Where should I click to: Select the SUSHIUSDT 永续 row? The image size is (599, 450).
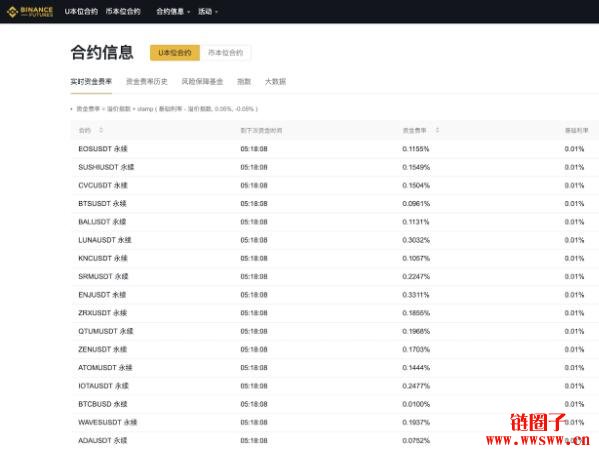pos(335,167)
